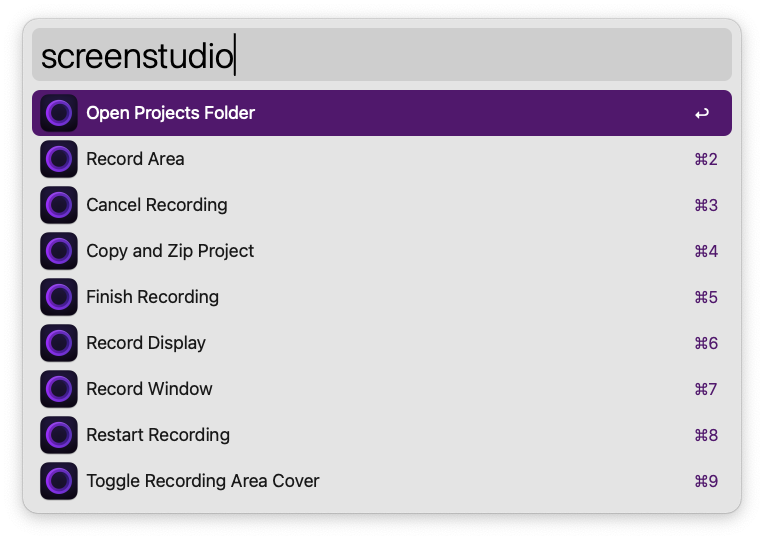Launch the Record Display command
This screenshot has height=540, width=764.
pyautogui.click(x=146, y=343)
